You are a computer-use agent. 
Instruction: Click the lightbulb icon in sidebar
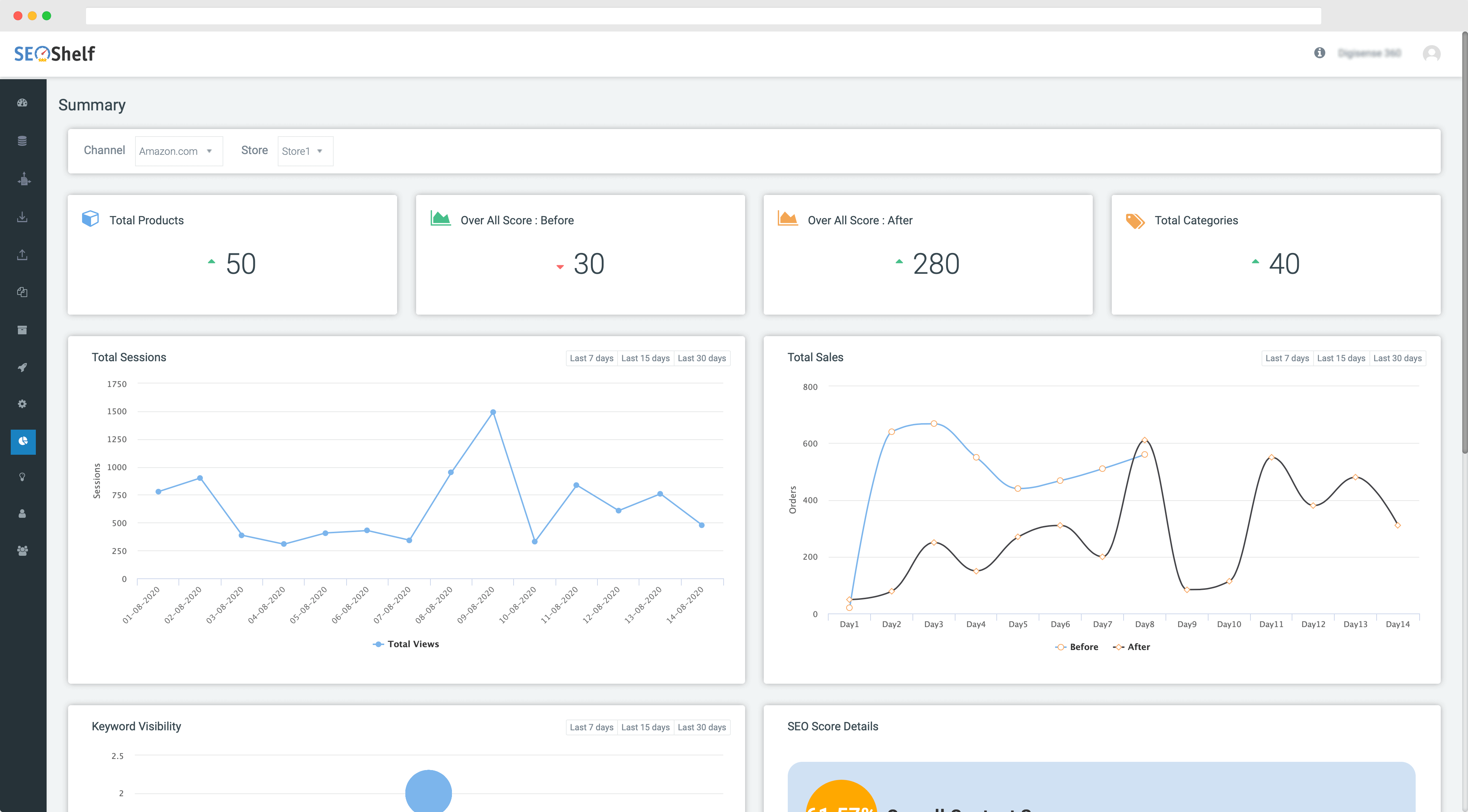tap(22, 477)
